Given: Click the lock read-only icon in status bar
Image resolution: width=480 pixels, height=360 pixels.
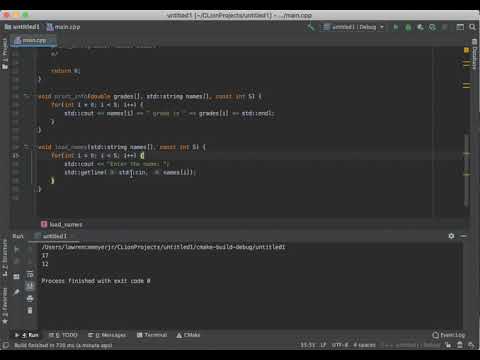Looking at the screenshot, I should pos(448,345).
